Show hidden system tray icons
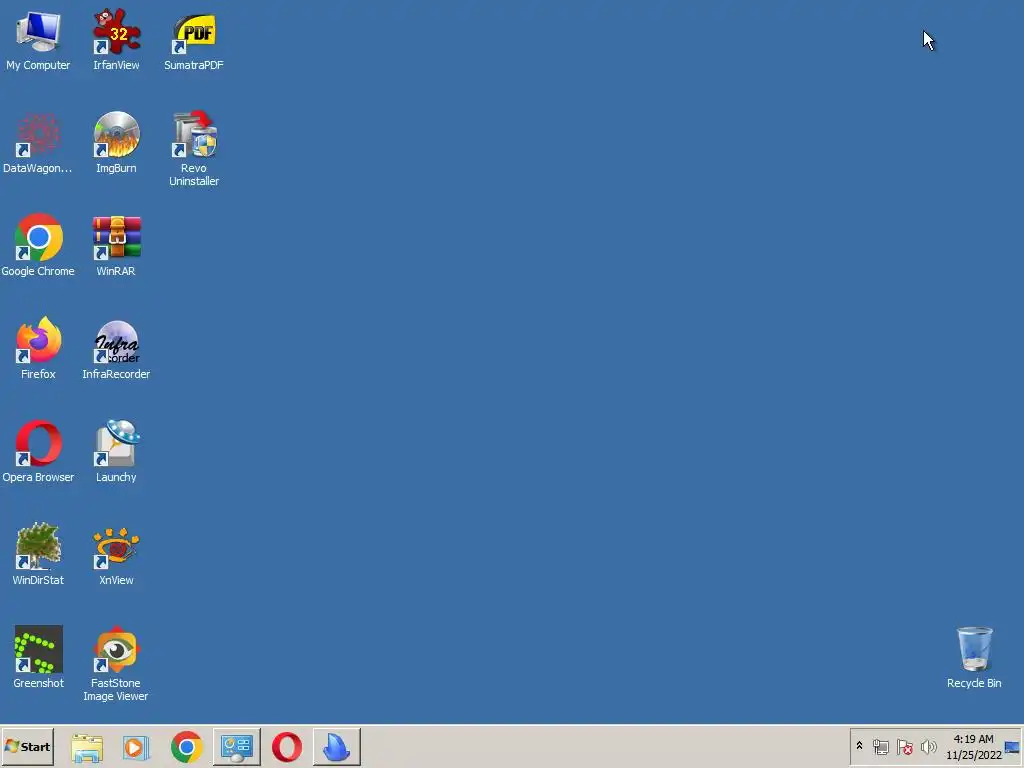The width and height of the screenshot is (1024, 768). pos(859,746)
